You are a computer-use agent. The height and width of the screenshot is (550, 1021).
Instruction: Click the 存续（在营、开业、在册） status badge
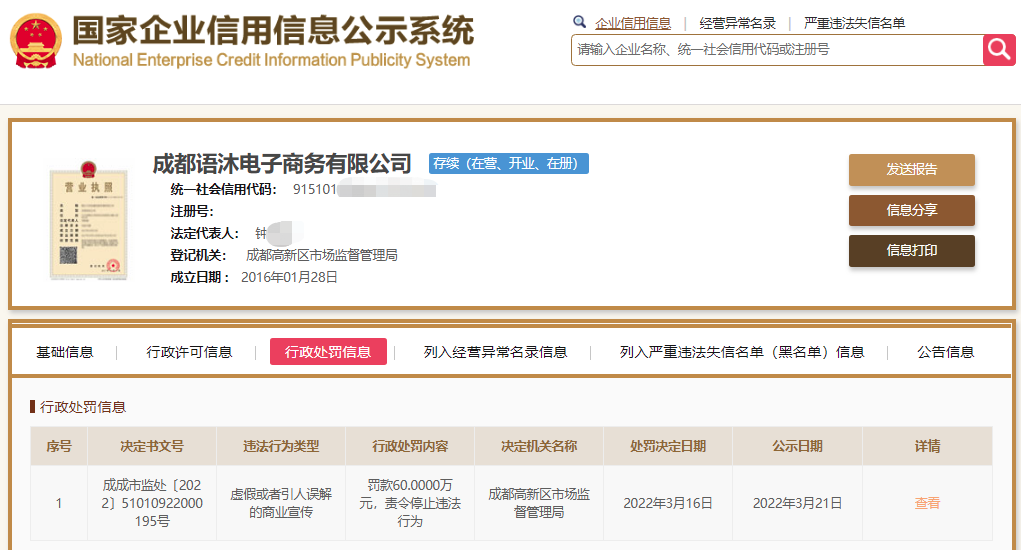click(x=508, y=164)
